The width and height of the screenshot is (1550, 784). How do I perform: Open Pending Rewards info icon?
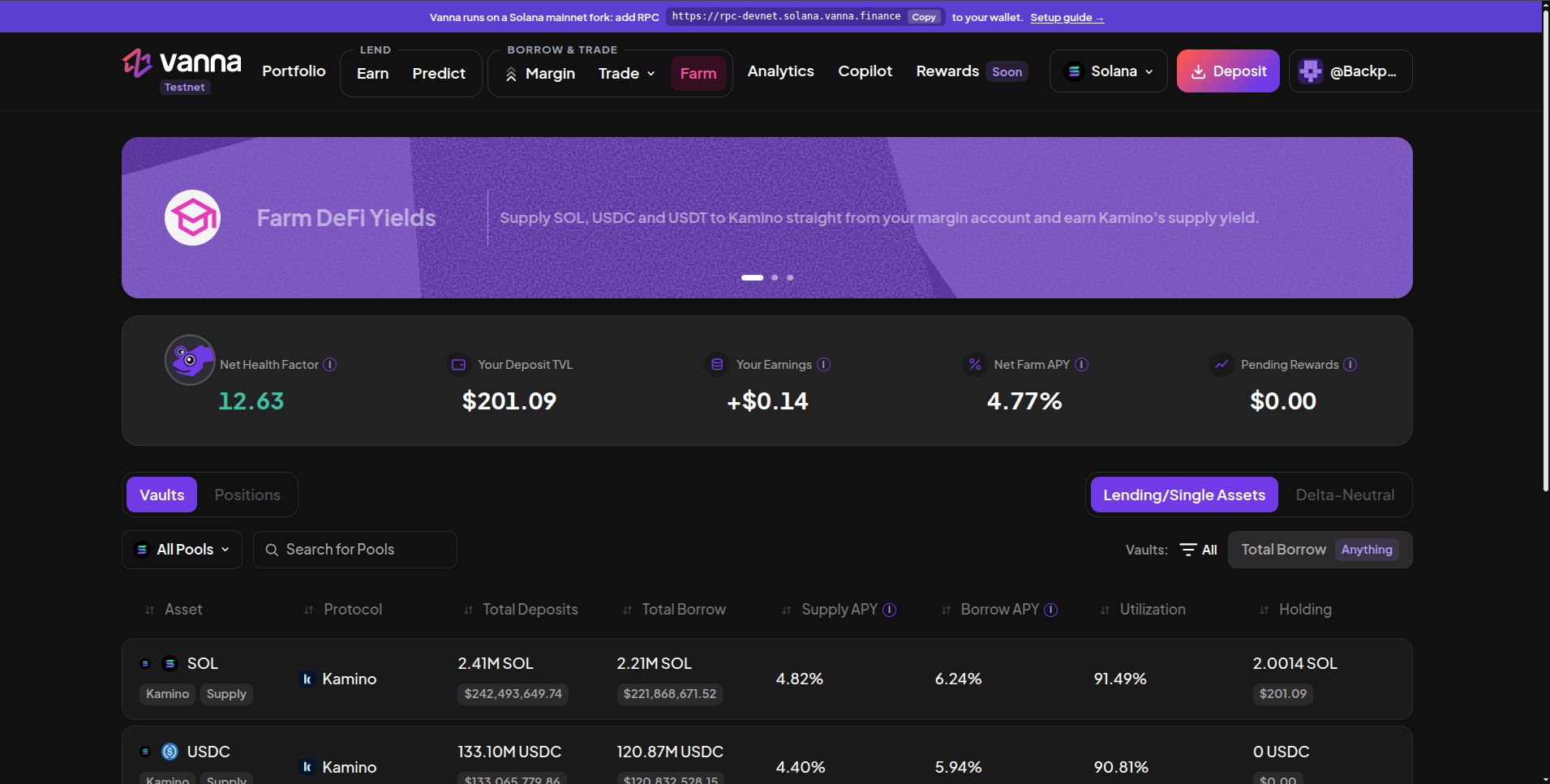point(1350,365)
